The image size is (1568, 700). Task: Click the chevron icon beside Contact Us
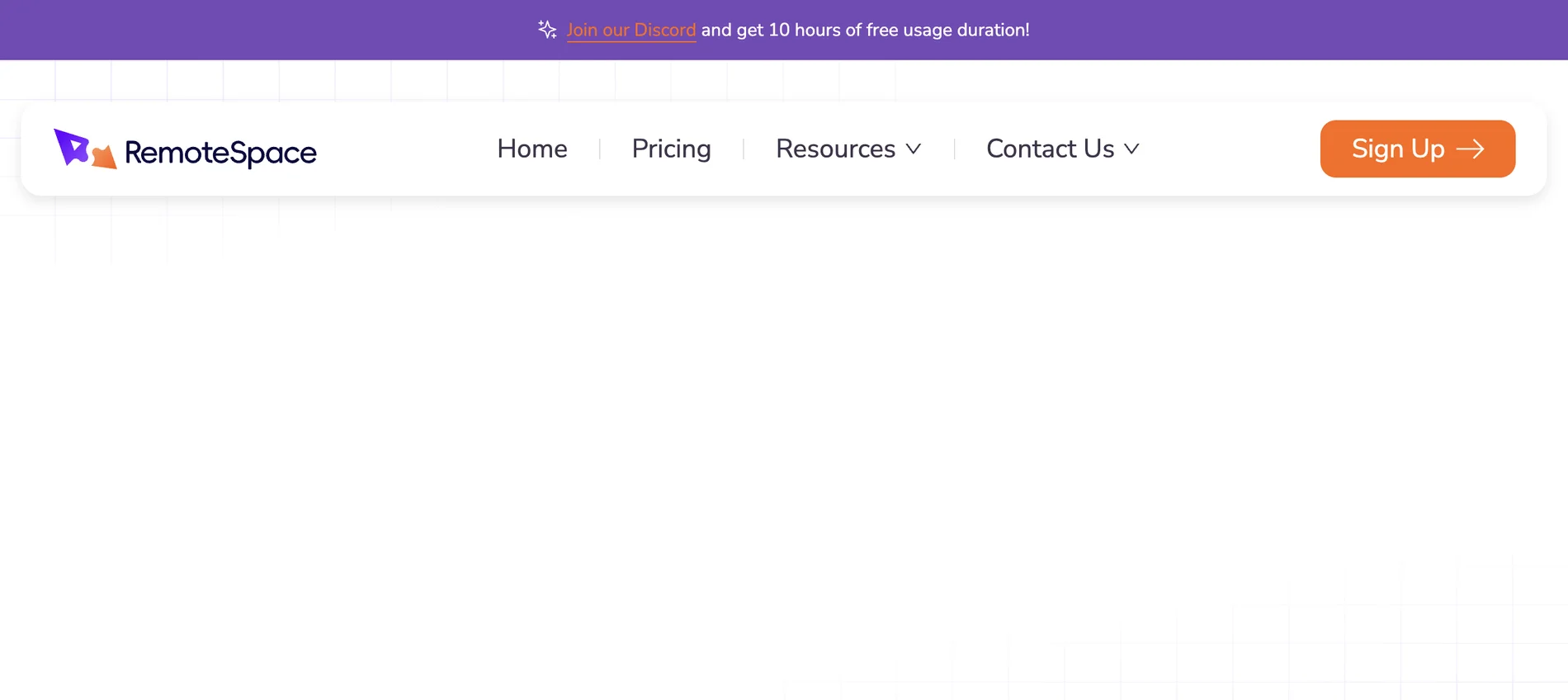(1131, 149)
